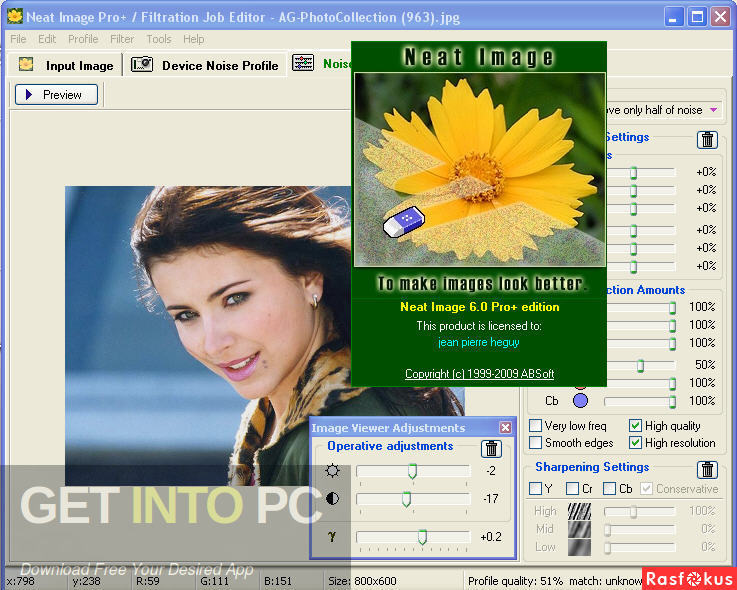Reset noise filter settings with trash icon
This screenshot has width=737, height=590.
coord(707,140)
